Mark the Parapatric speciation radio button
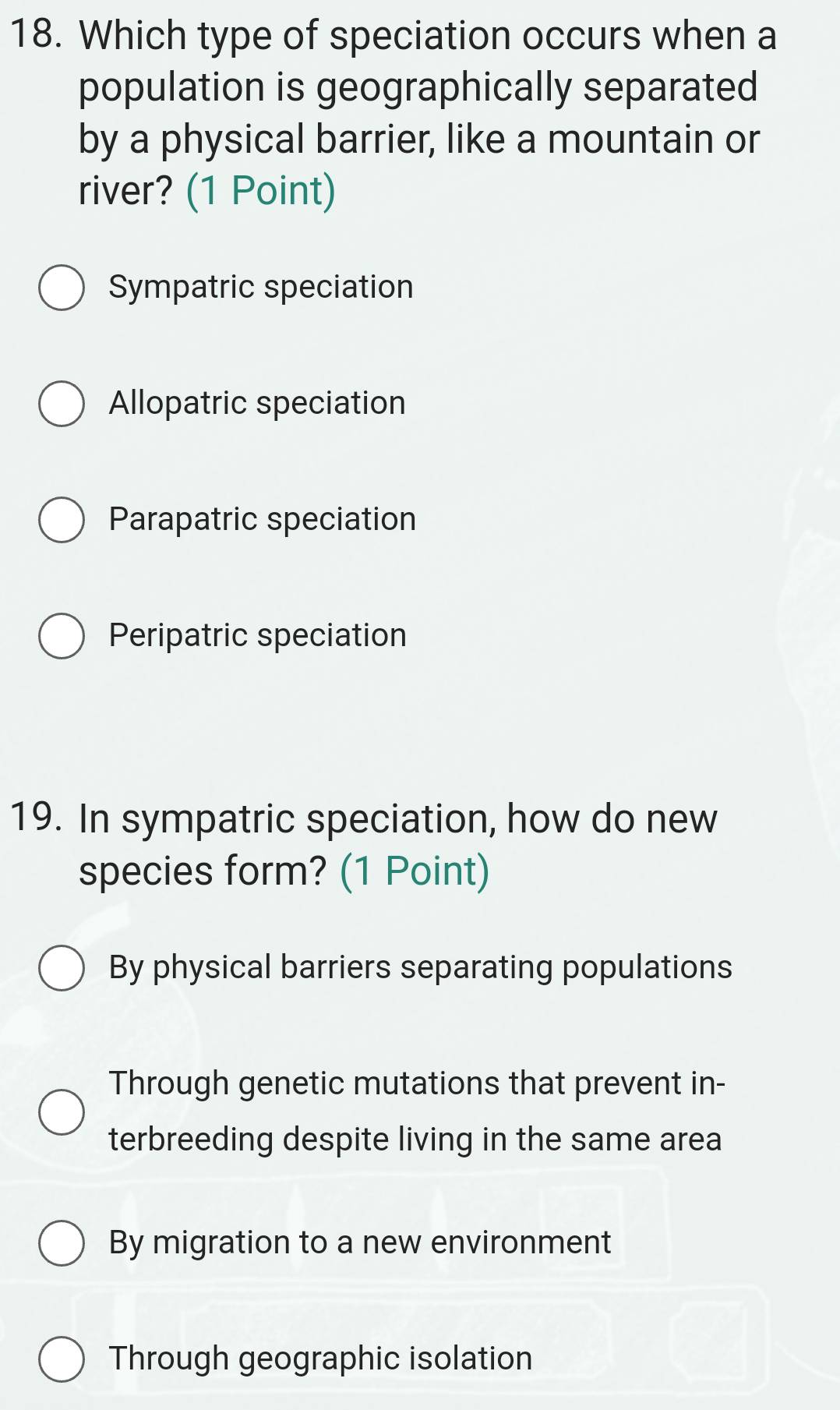The image size is (840, 1410). (62, 520)
